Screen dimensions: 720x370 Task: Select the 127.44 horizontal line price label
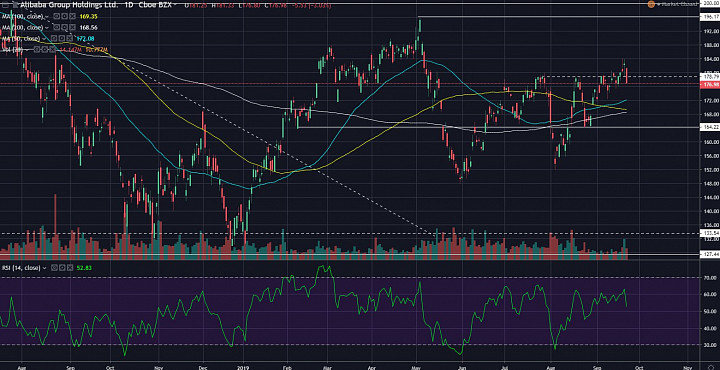710,253
